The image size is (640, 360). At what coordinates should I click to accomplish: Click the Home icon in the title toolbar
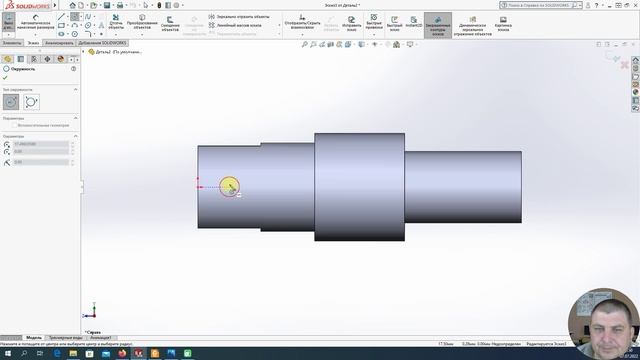click(72, 5)
